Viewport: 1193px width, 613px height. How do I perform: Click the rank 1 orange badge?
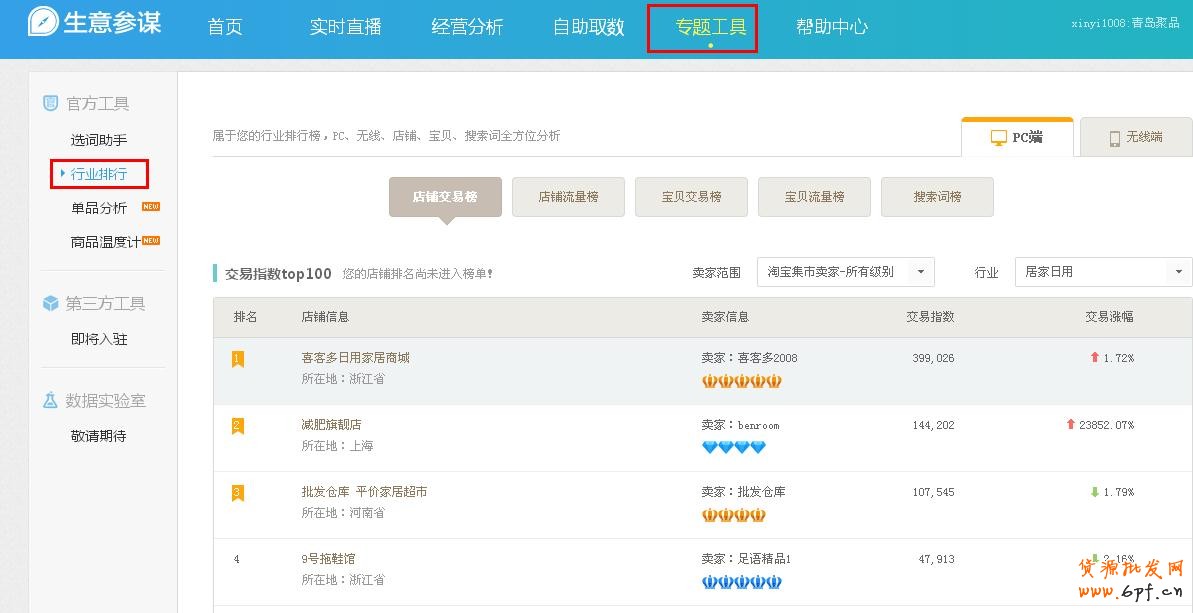click(x=238, y=358)
